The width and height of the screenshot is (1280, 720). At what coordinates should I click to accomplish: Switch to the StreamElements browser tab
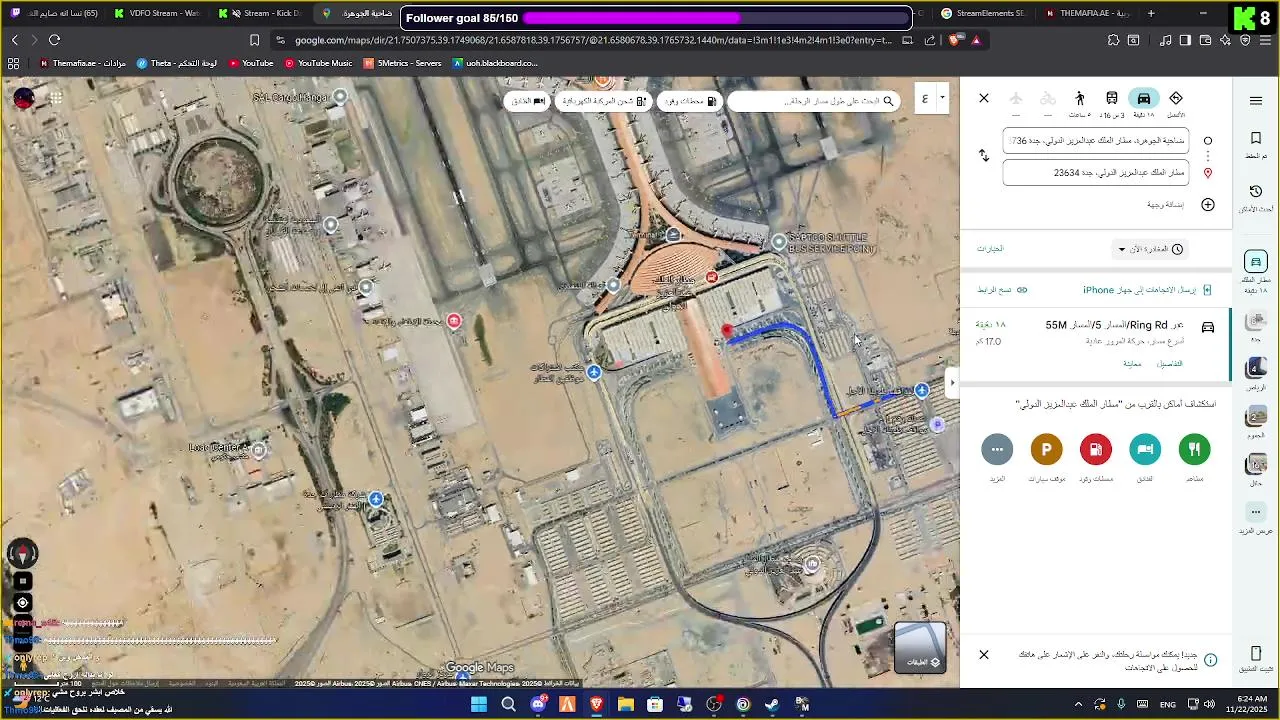tap(983, 13)
